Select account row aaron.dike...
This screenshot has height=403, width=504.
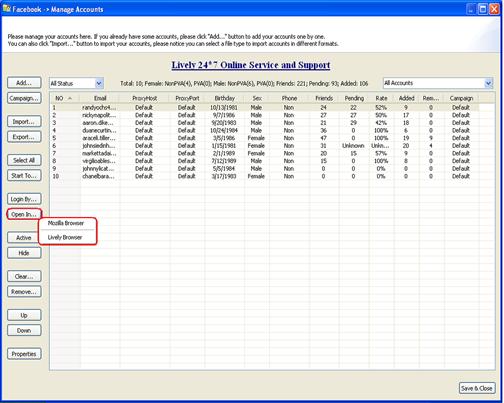[265, 123]
